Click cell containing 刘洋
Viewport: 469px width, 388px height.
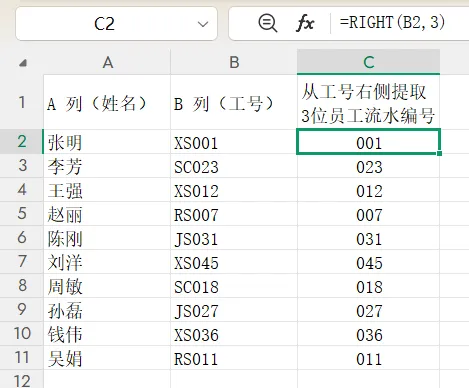click(x=107, y=262)
